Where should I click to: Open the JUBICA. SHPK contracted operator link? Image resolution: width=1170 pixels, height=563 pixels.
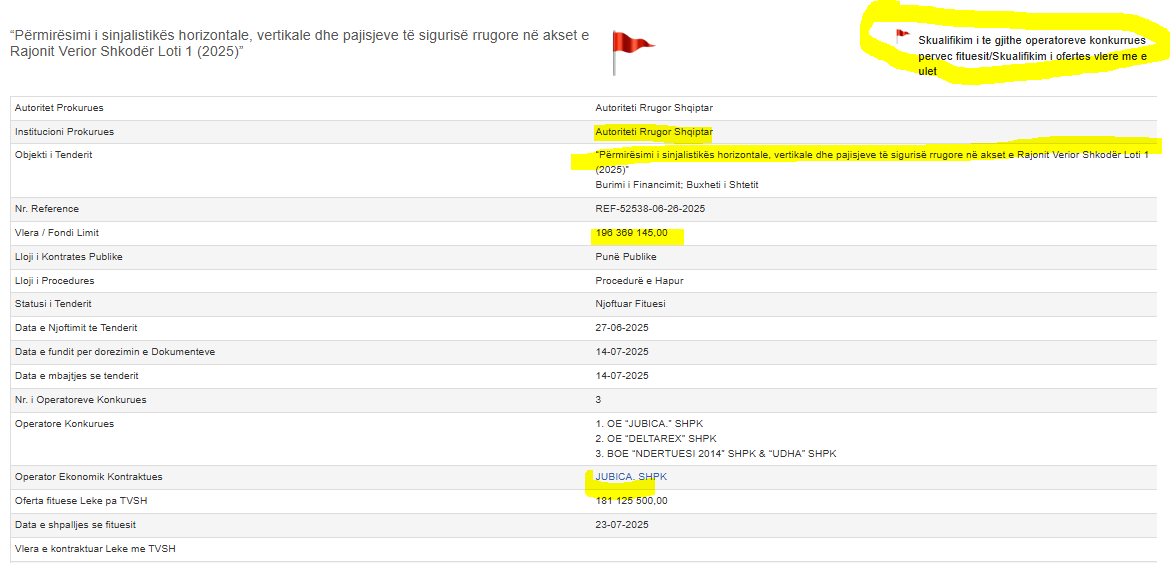tap(630, 477)
